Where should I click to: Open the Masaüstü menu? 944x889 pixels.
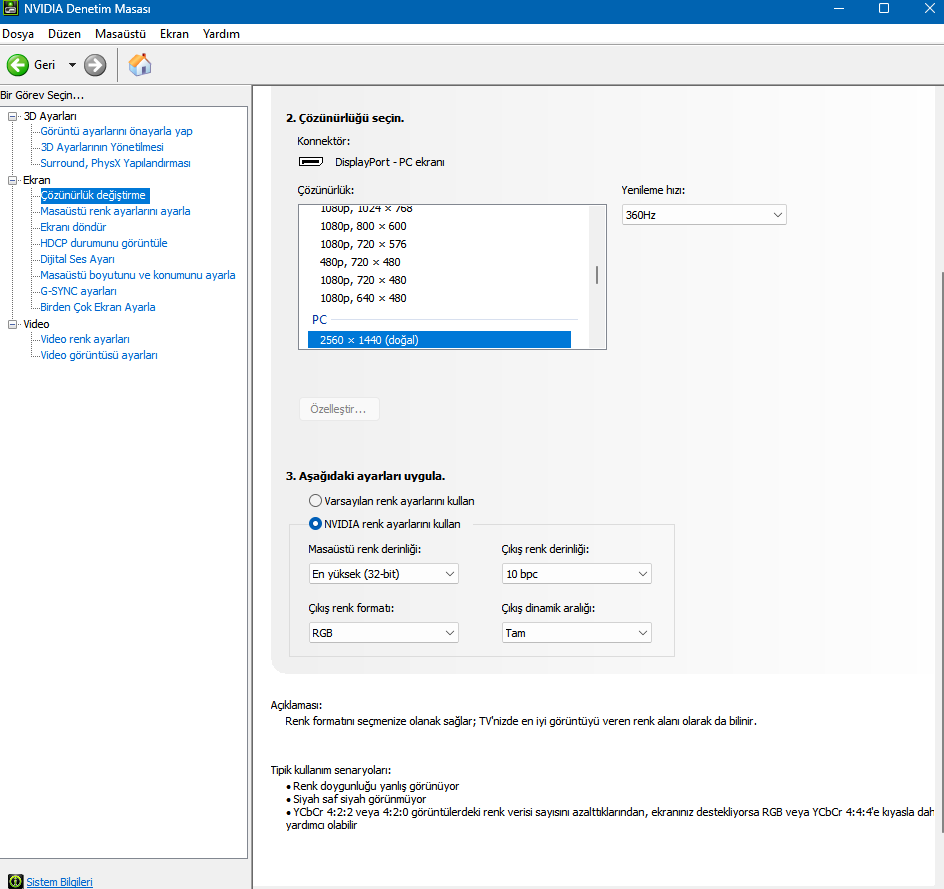[x=120, y=34]
